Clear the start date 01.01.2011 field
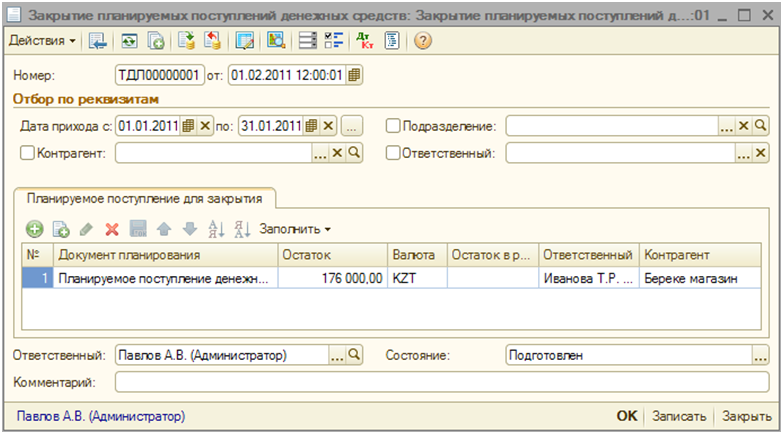The height and width of the screenshot is (434, 783). click(x=205, y=126)
